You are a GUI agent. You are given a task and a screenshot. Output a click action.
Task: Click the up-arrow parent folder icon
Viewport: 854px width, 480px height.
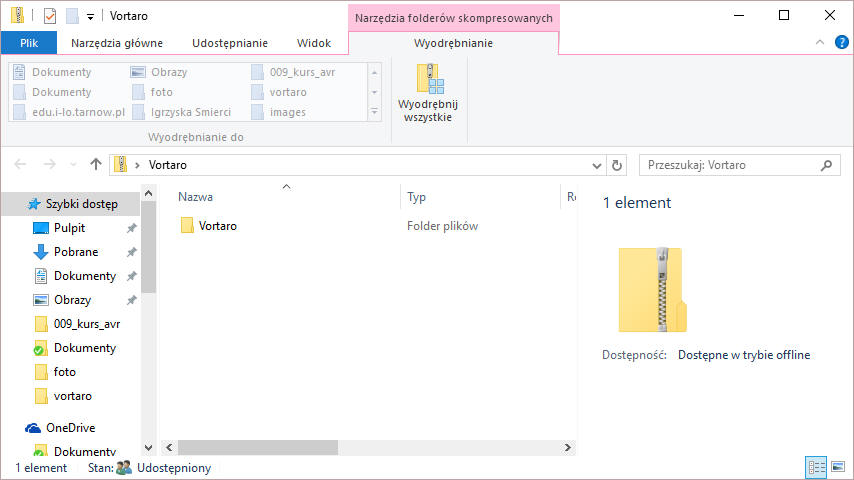[96, 165]
